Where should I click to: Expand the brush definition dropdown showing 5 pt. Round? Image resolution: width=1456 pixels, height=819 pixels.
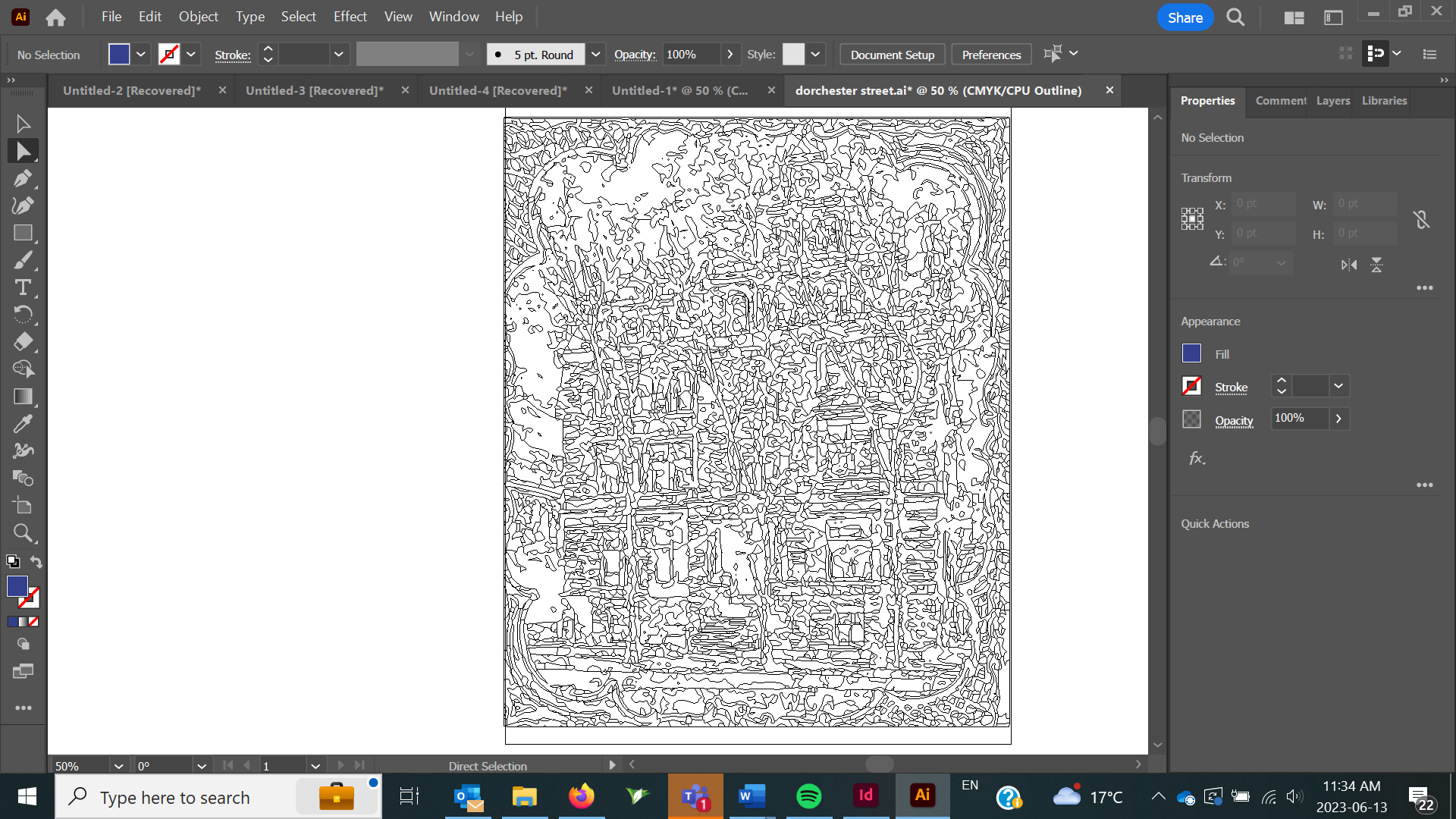pos(596,54)
